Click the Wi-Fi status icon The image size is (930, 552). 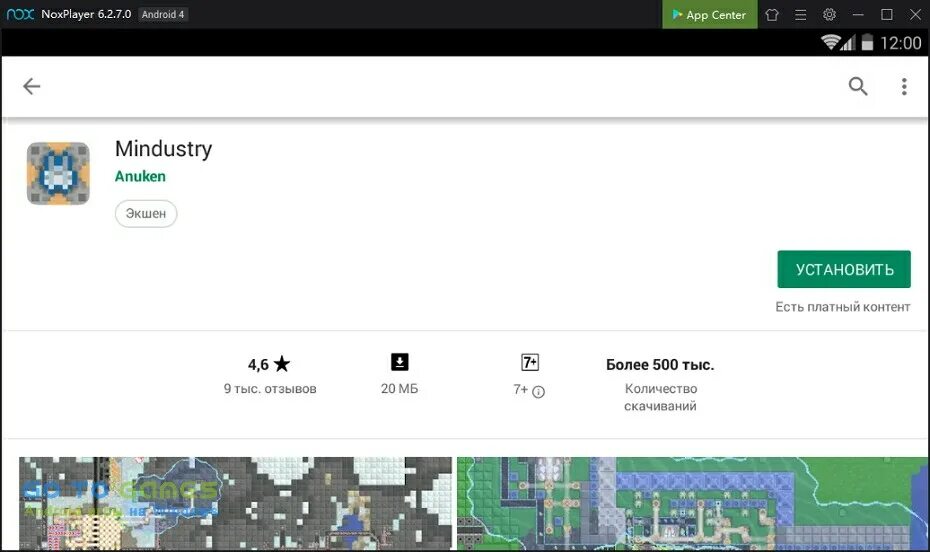click(830, 42)
